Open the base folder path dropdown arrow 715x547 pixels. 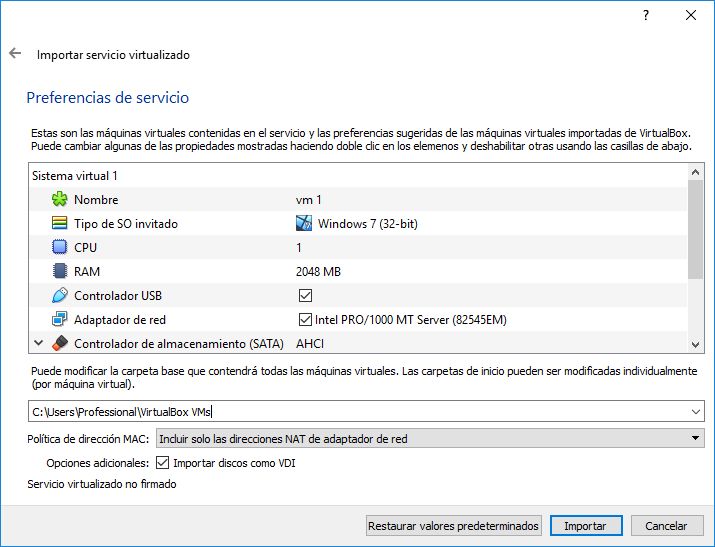(x=695, y=412)
